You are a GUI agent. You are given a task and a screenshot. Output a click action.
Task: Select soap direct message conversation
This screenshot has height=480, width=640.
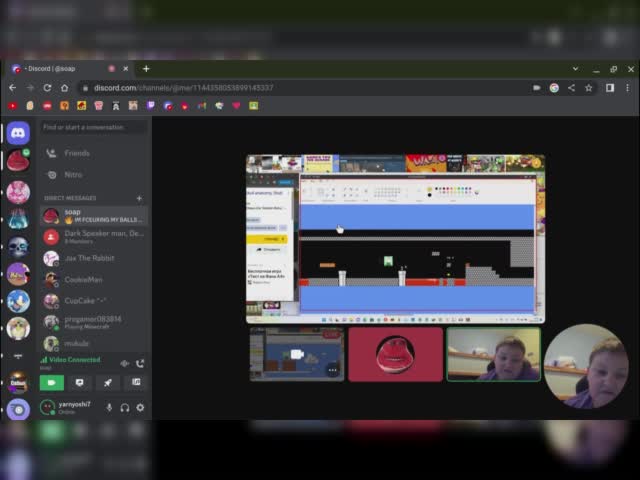(x=94, y=216)
